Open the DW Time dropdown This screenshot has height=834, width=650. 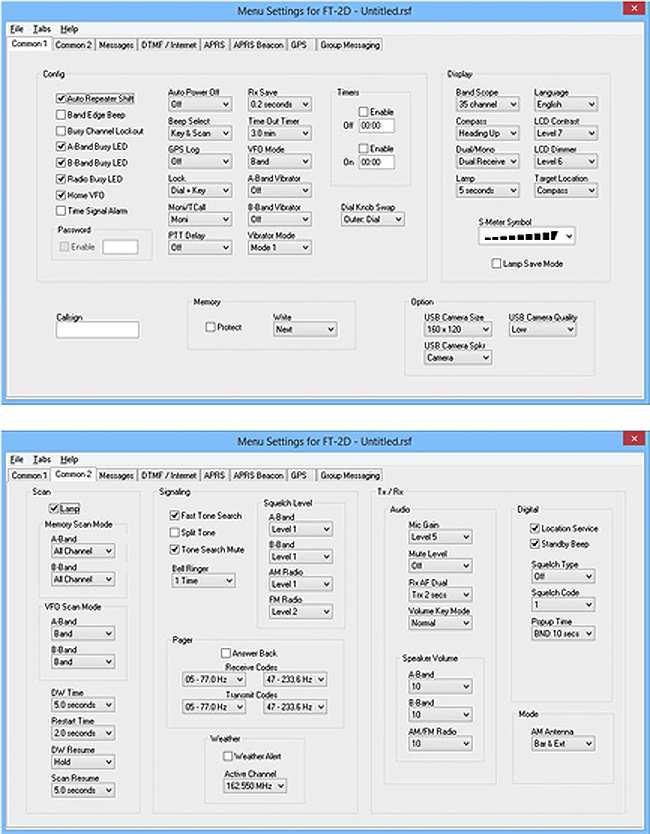pos(83,705)
